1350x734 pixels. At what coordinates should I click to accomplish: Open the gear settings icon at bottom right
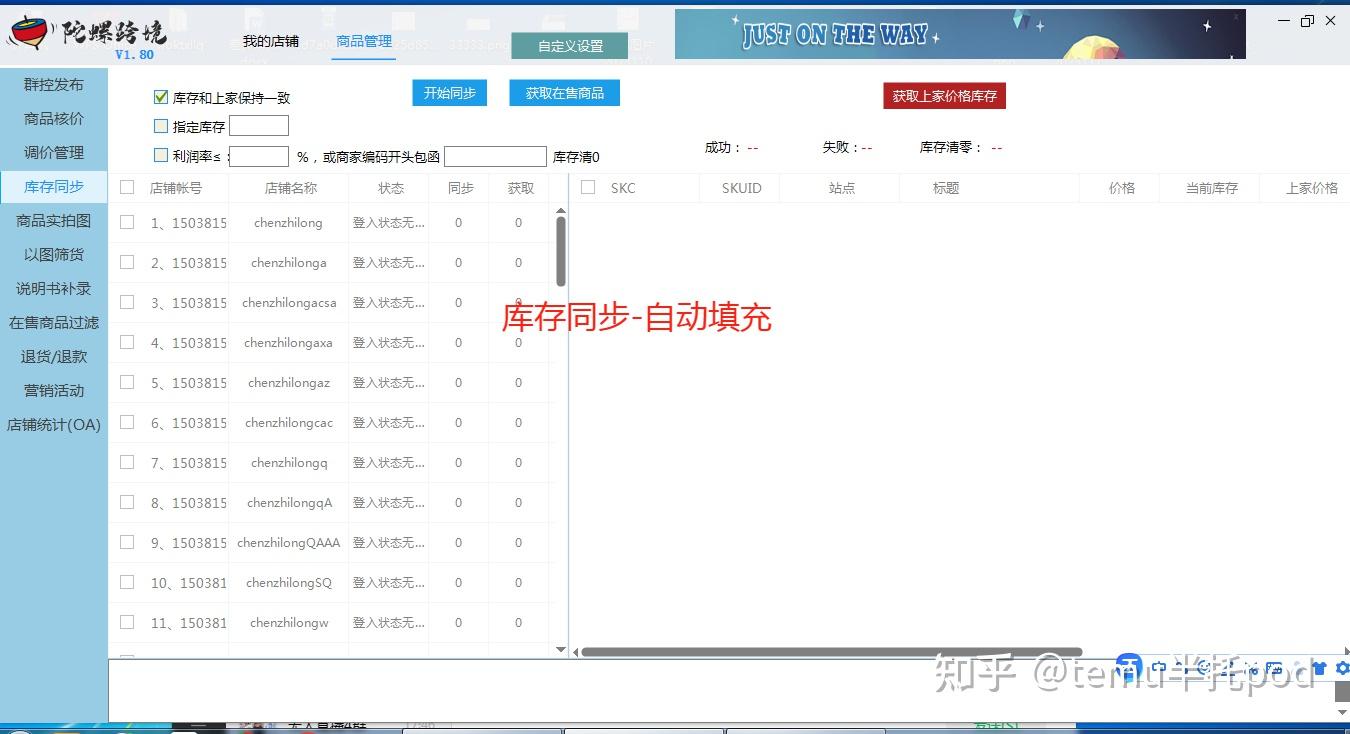tap(1342, 666)
